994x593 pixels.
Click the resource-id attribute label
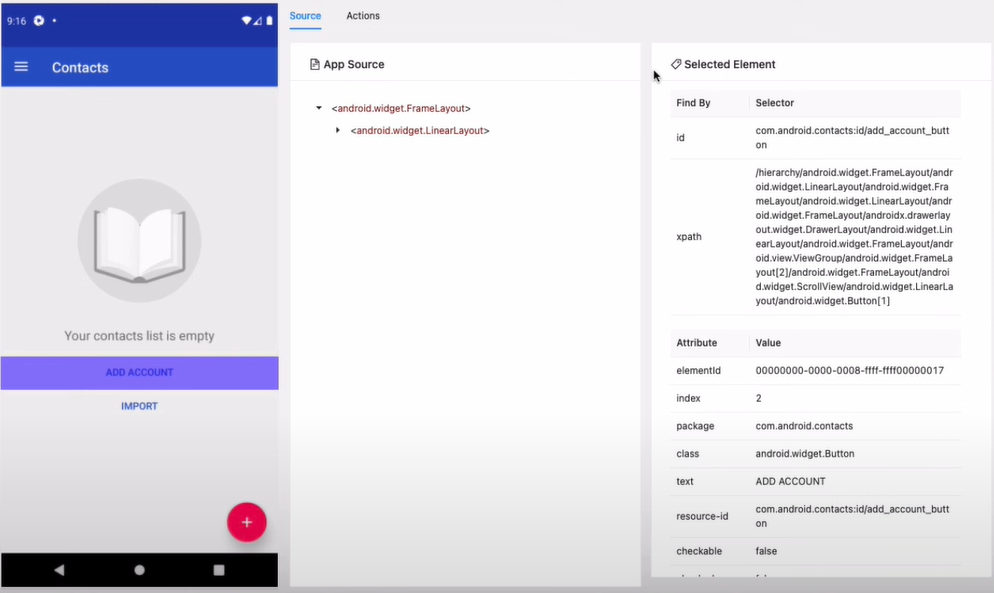[x=702, y=516]
